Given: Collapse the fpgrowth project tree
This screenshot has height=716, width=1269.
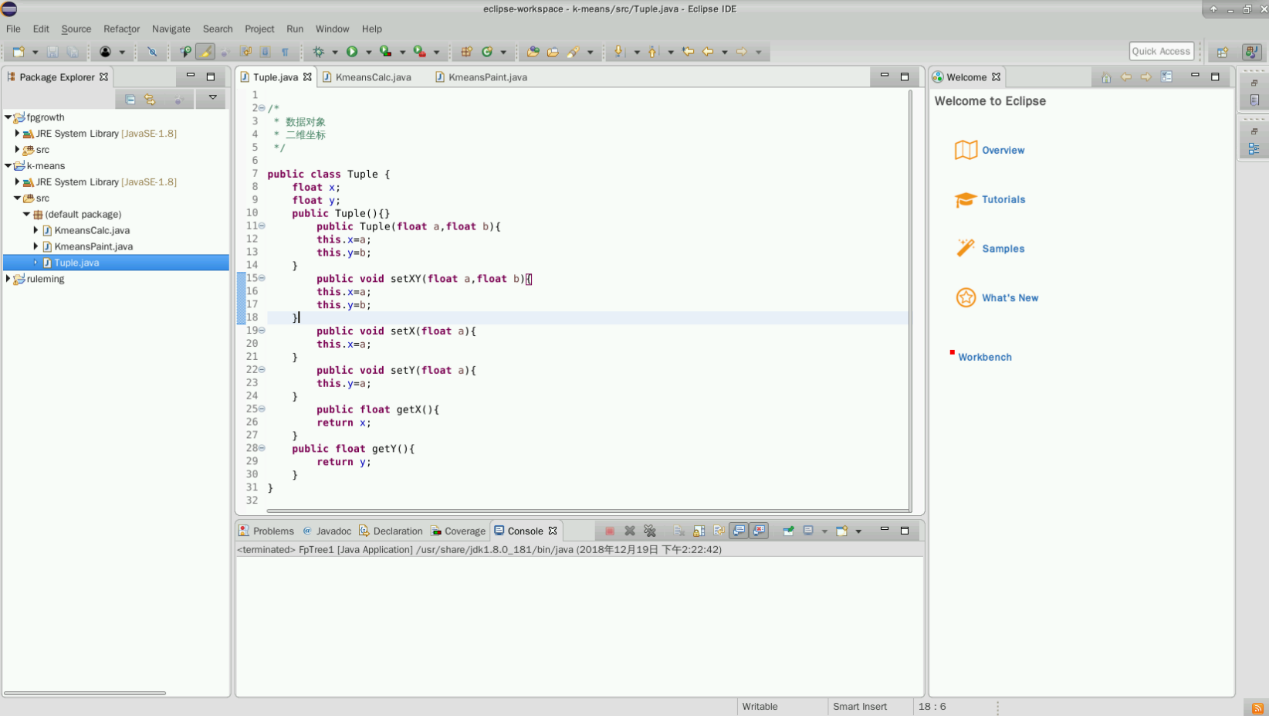Looking at the screenshot, I should 8,117.
